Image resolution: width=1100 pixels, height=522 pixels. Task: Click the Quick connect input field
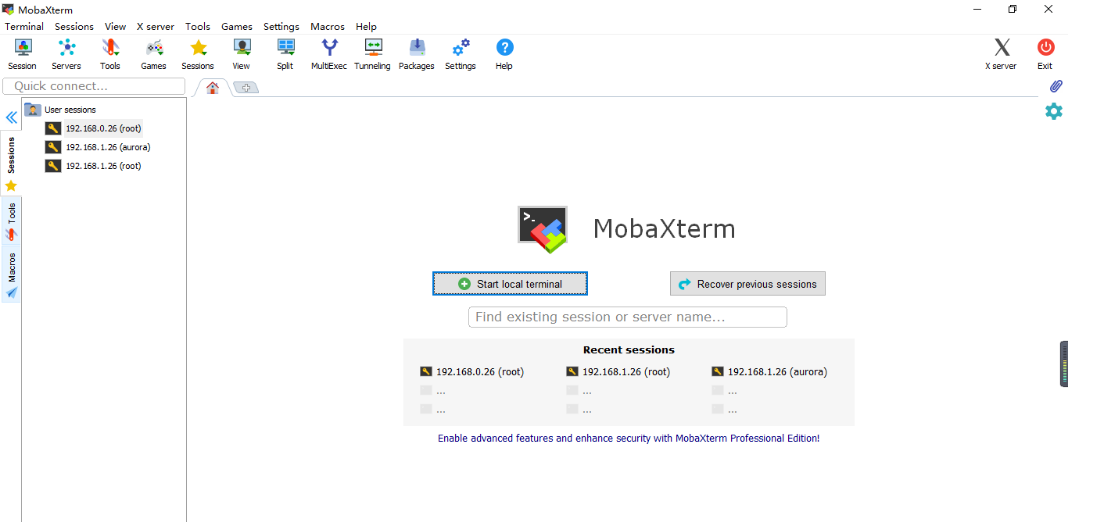(94, 86)
